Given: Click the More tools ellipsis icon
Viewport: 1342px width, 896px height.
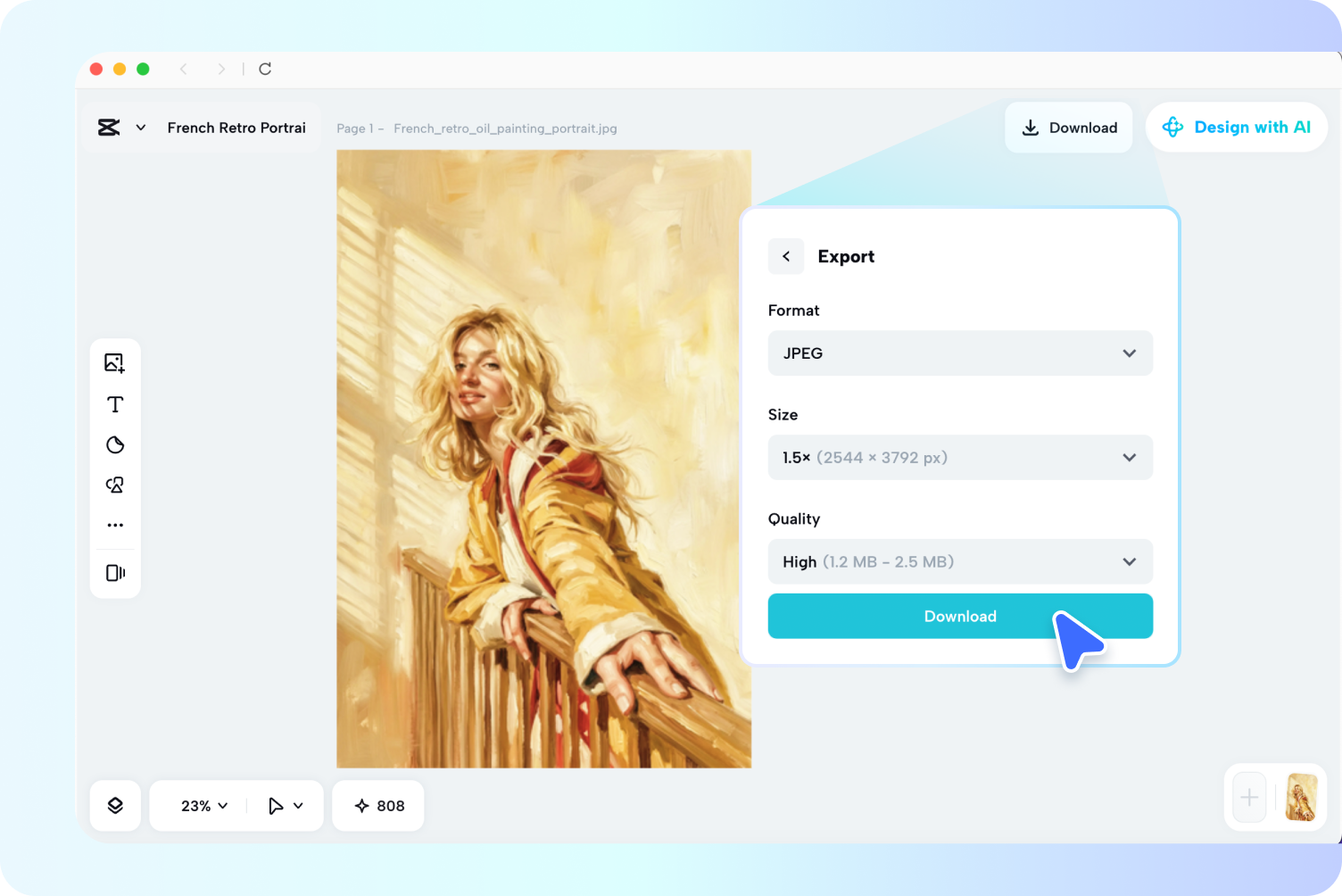Looking at the screenshot, I should pos(114,525).
